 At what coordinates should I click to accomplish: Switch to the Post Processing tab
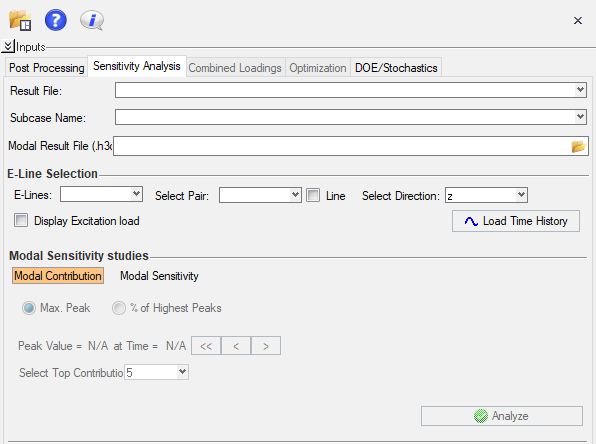(46, 68)
